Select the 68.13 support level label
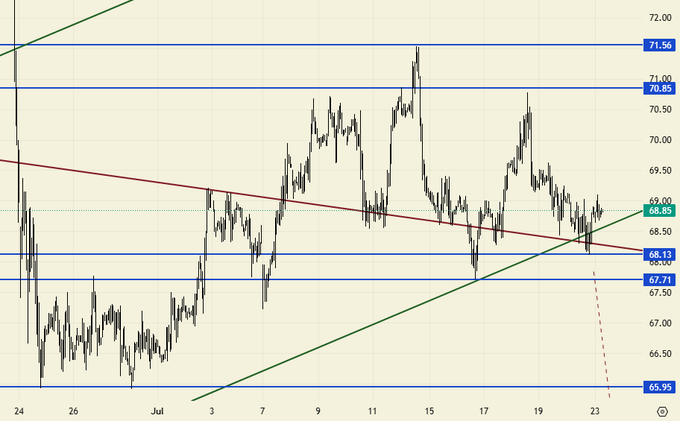Viewport: 680px width, 421px height. tap(659, 254)
